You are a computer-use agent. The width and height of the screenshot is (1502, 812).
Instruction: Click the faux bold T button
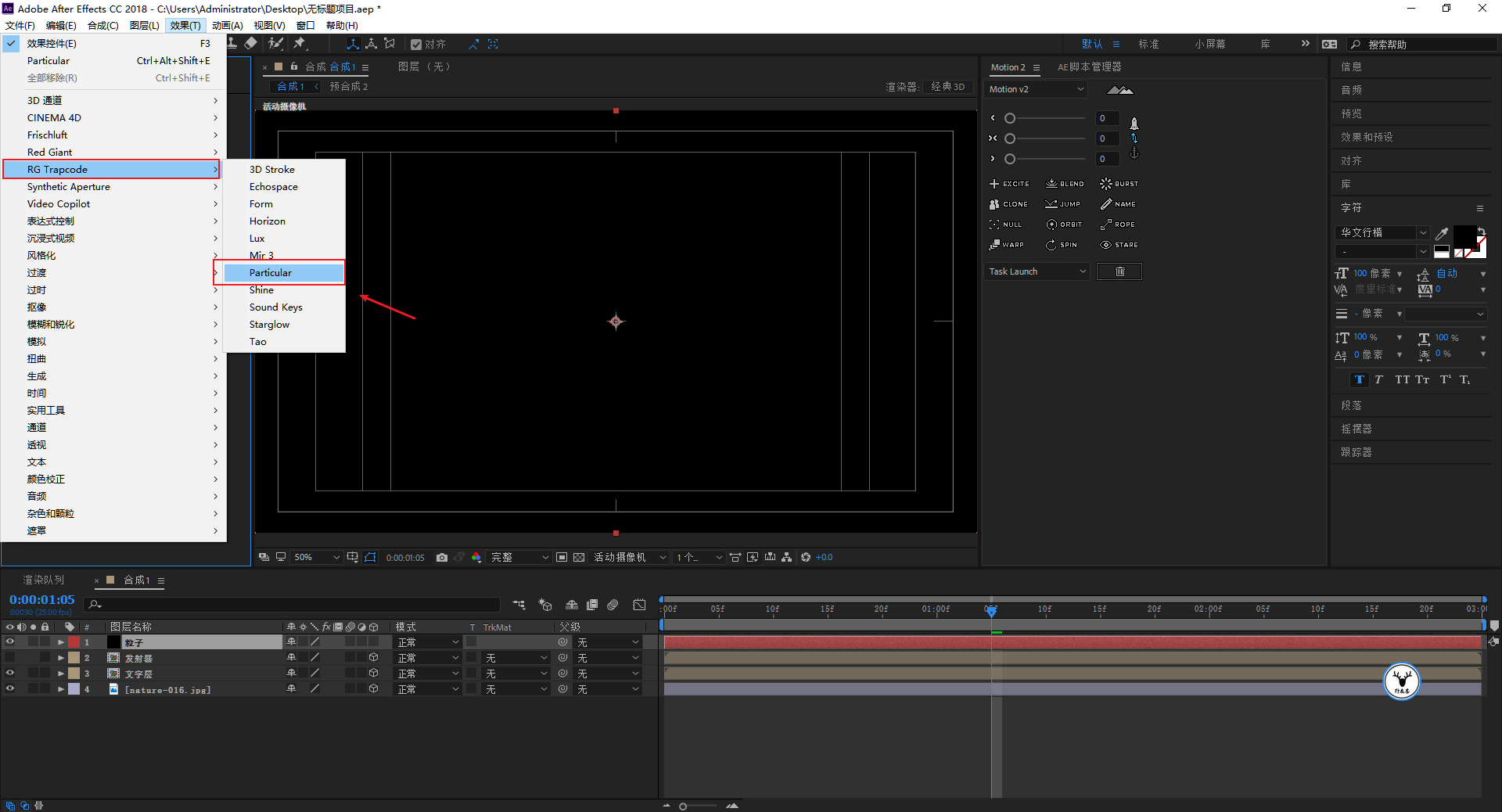pos(1359,379)
